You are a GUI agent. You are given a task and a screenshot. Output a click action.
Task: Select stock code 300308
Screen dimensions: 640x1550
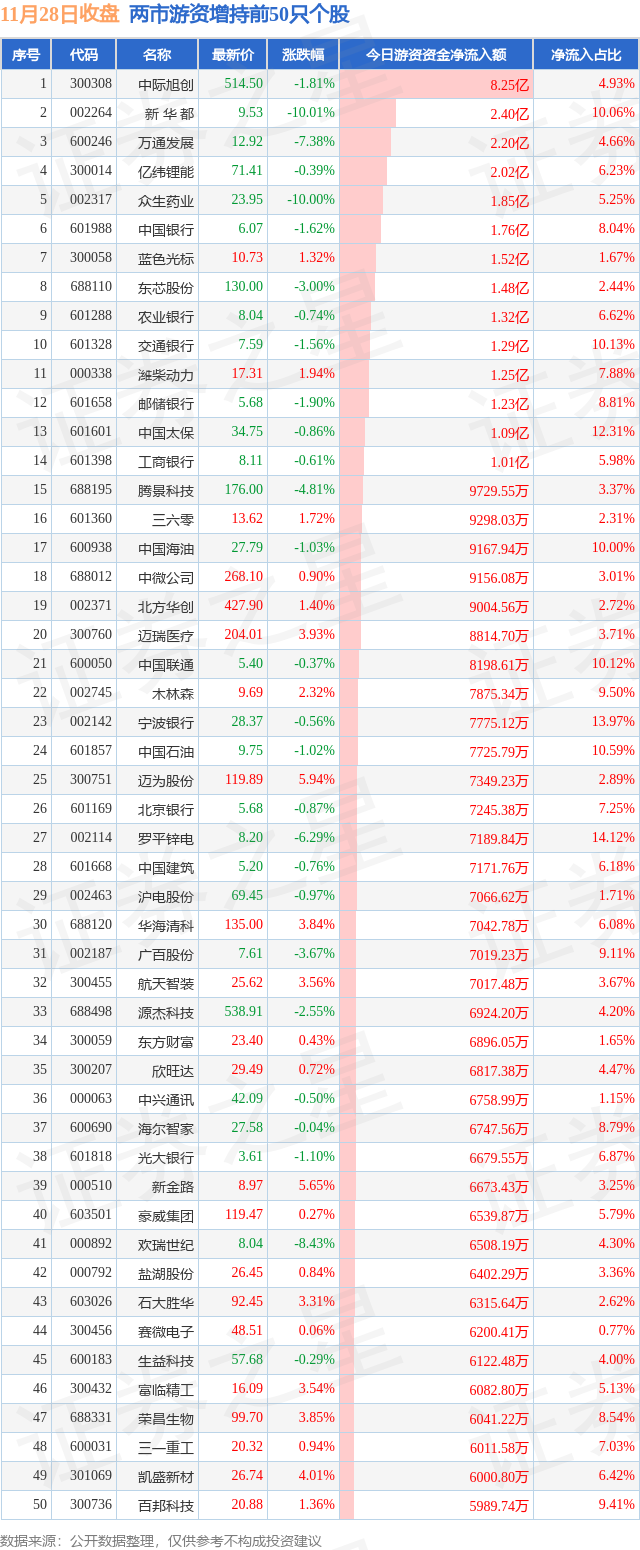pyautogui.click(x=91, y=85)
